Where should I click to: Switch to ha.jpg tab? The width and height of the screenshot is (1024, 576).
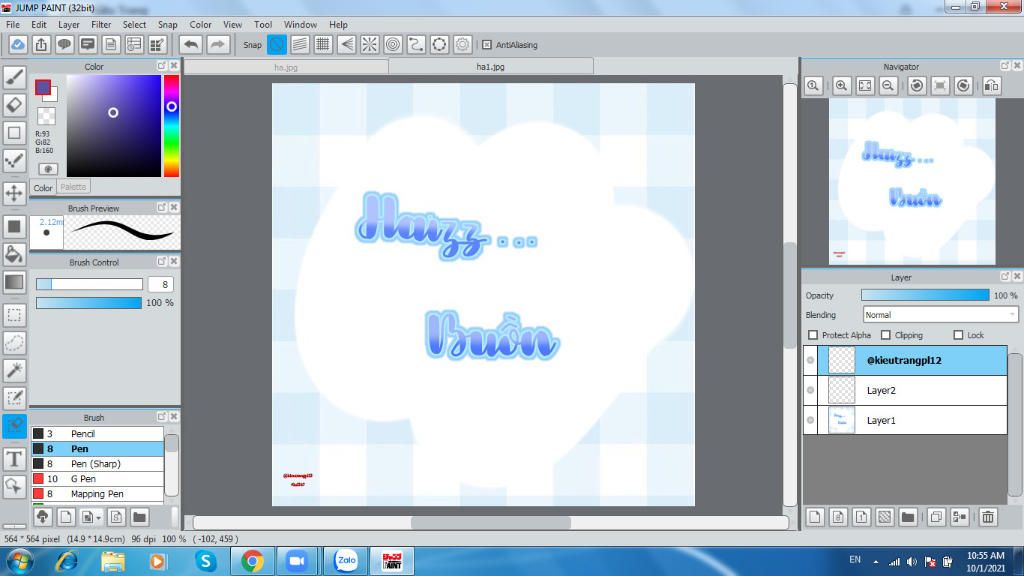286,67
